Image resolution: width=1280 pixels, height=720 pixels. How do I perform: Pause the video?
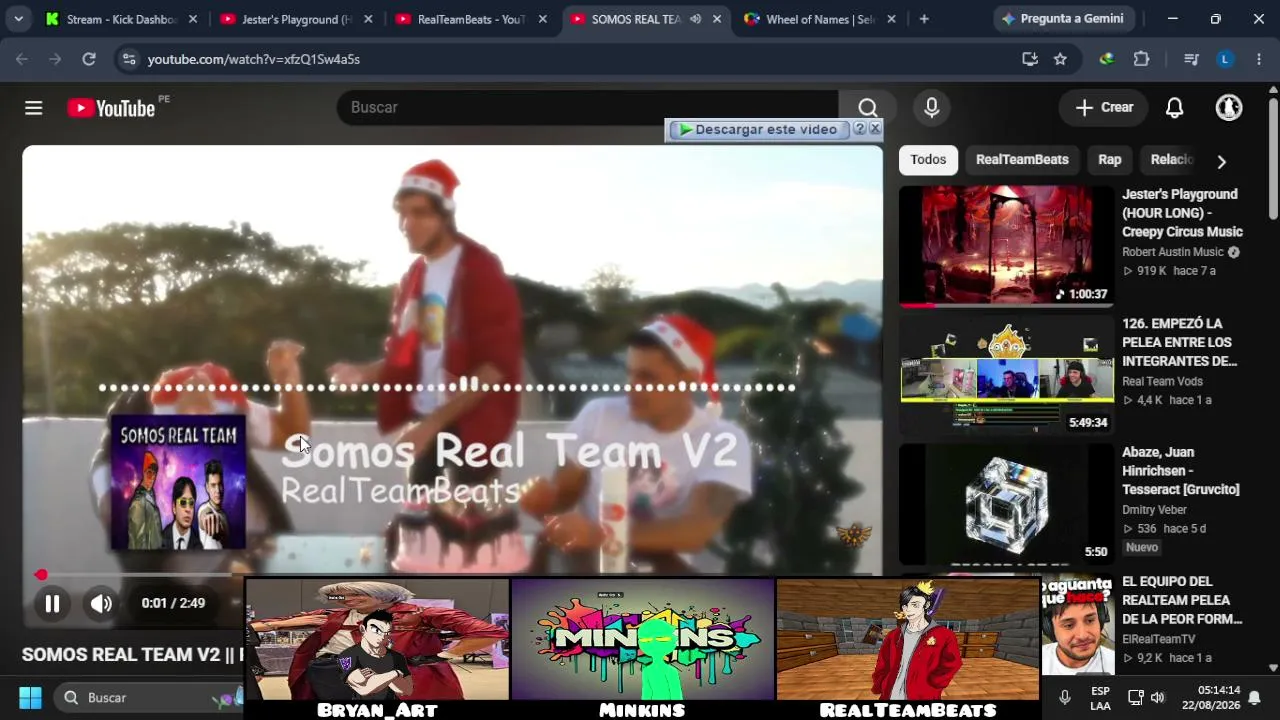tap(52, 603)
